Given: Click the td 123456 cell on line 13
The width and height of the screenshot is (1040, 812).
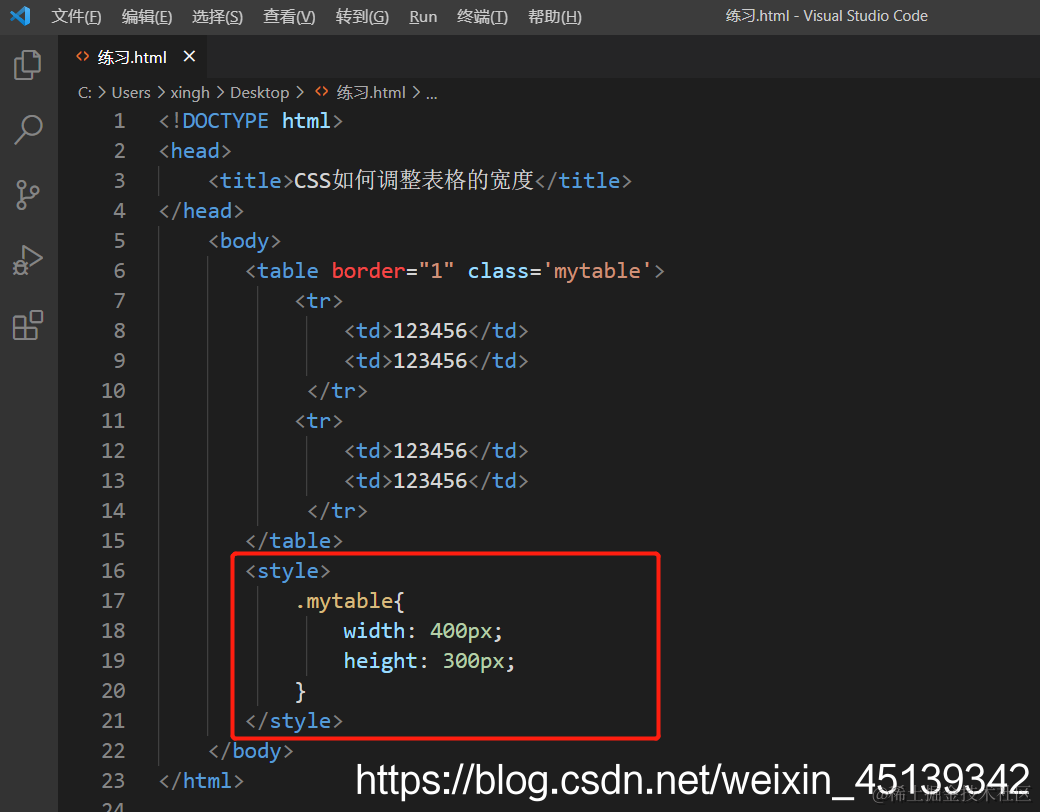Looking at the screenshot, I should click(436, 480).
